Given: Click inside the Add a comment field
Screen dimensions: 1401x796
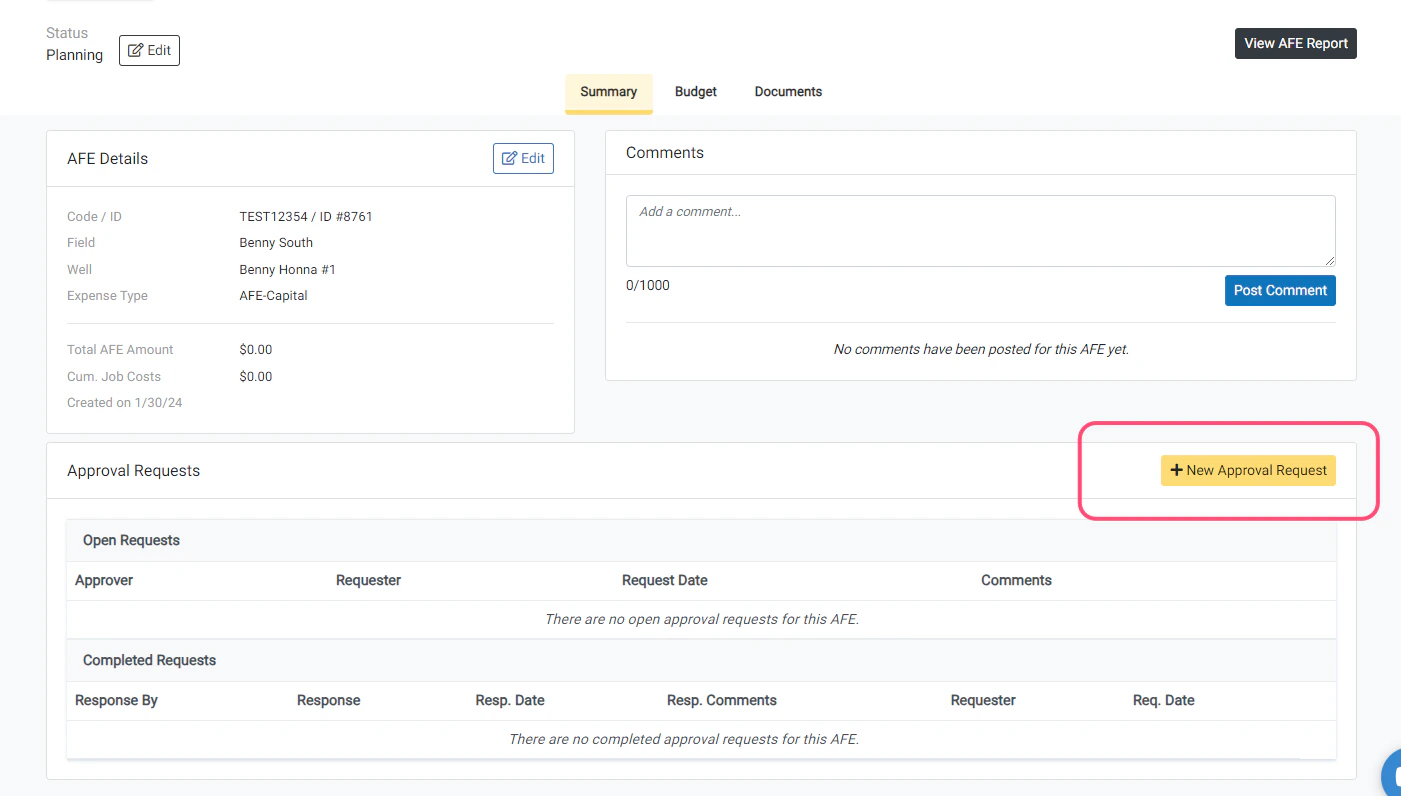Looking at the screenshot, I should click(x=980, y=230).
